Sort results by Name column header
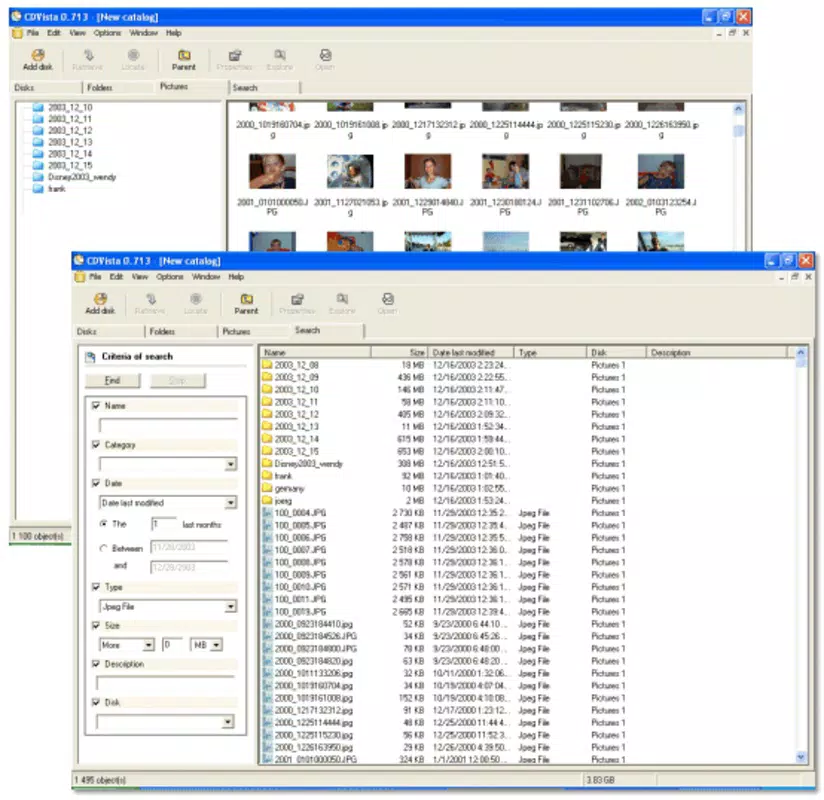The image size is (824, 800). pos(315,353)
